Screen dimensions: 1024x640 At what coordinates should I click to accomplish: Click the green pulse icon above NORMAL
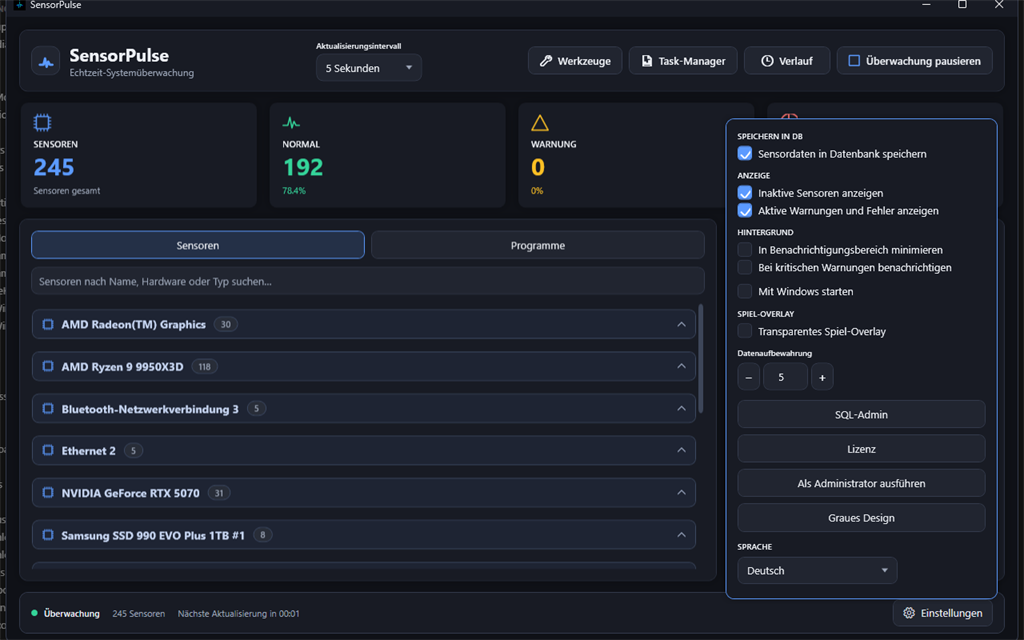[x=291, y=123]
